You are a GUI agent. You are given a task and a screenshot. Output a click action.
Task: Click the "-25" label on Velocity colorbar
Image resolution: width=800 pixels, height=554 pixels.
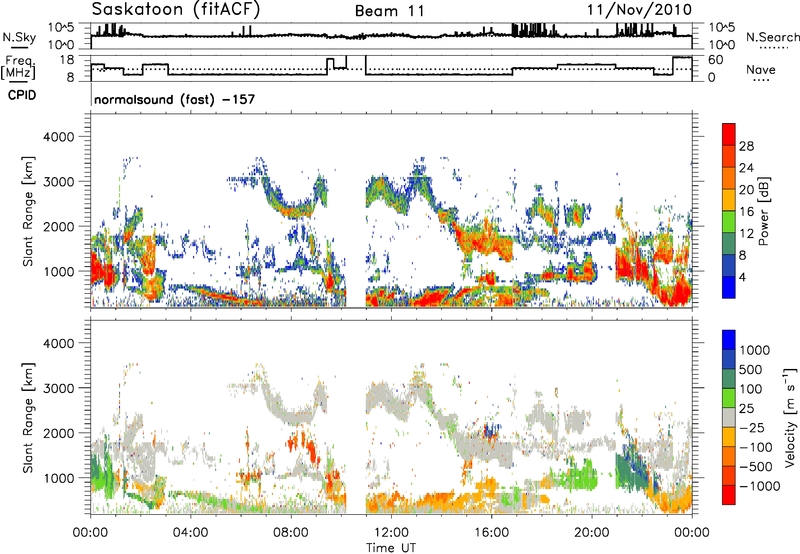click(x=751, y=428)
